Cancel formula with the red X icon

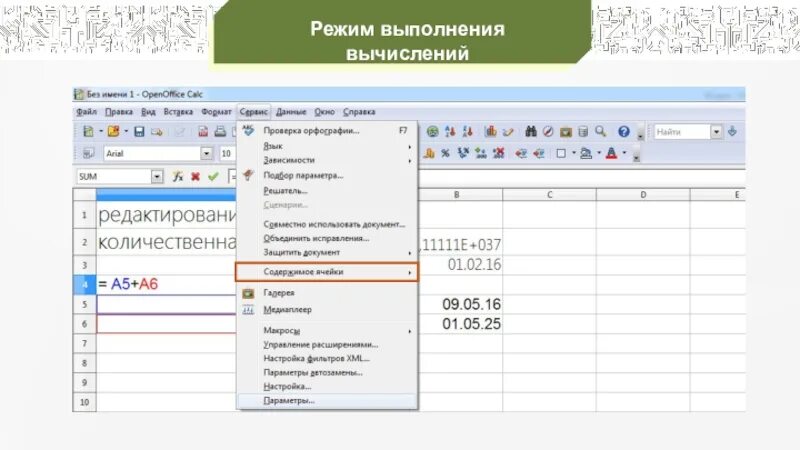click(x=195, y=177)
